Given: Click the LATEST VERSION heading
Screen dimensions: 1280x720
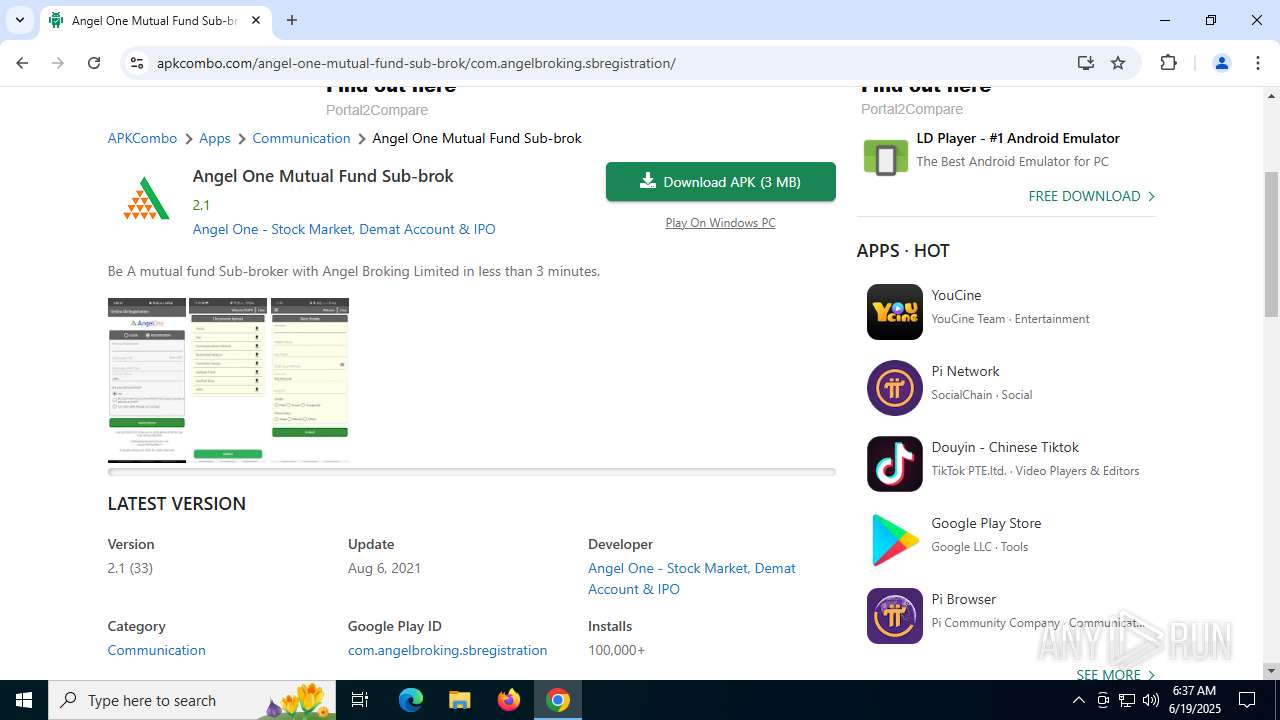Looking at the screenshot, I should tap(177, 504).
